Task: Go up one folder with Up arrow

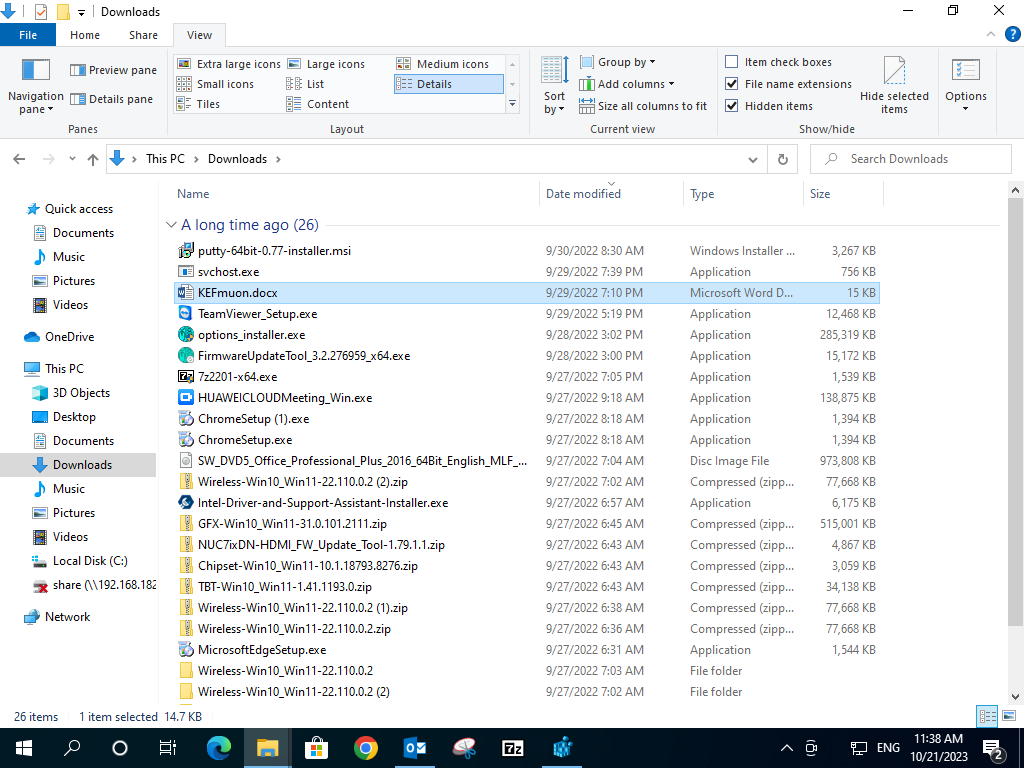Action: 93,159
